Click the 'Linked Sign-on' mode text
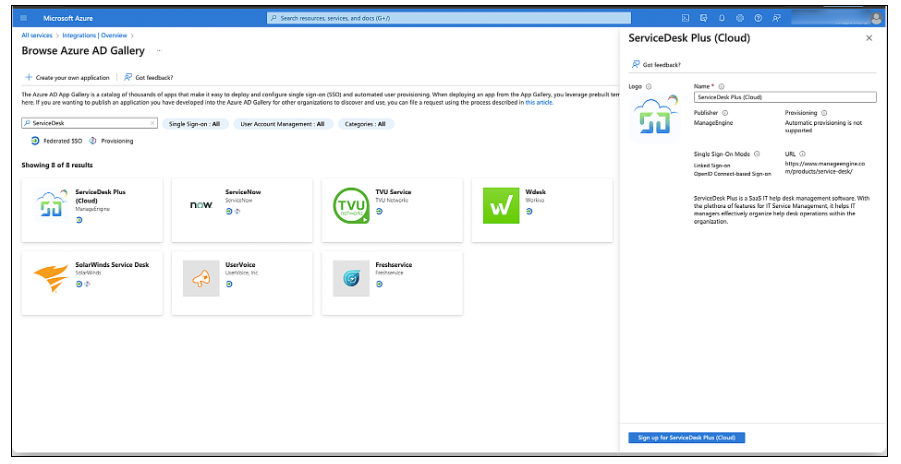The width and height of the screenshot is (901, 464). coord(711,165)
